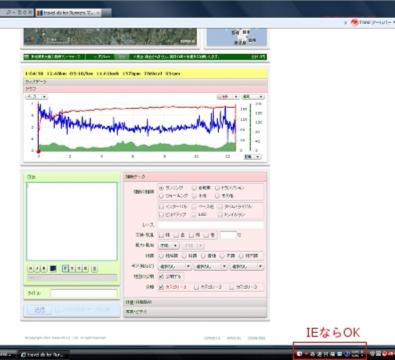
Task: Click the red toolbar icon at browser top-right
Action: pos(355,22)
